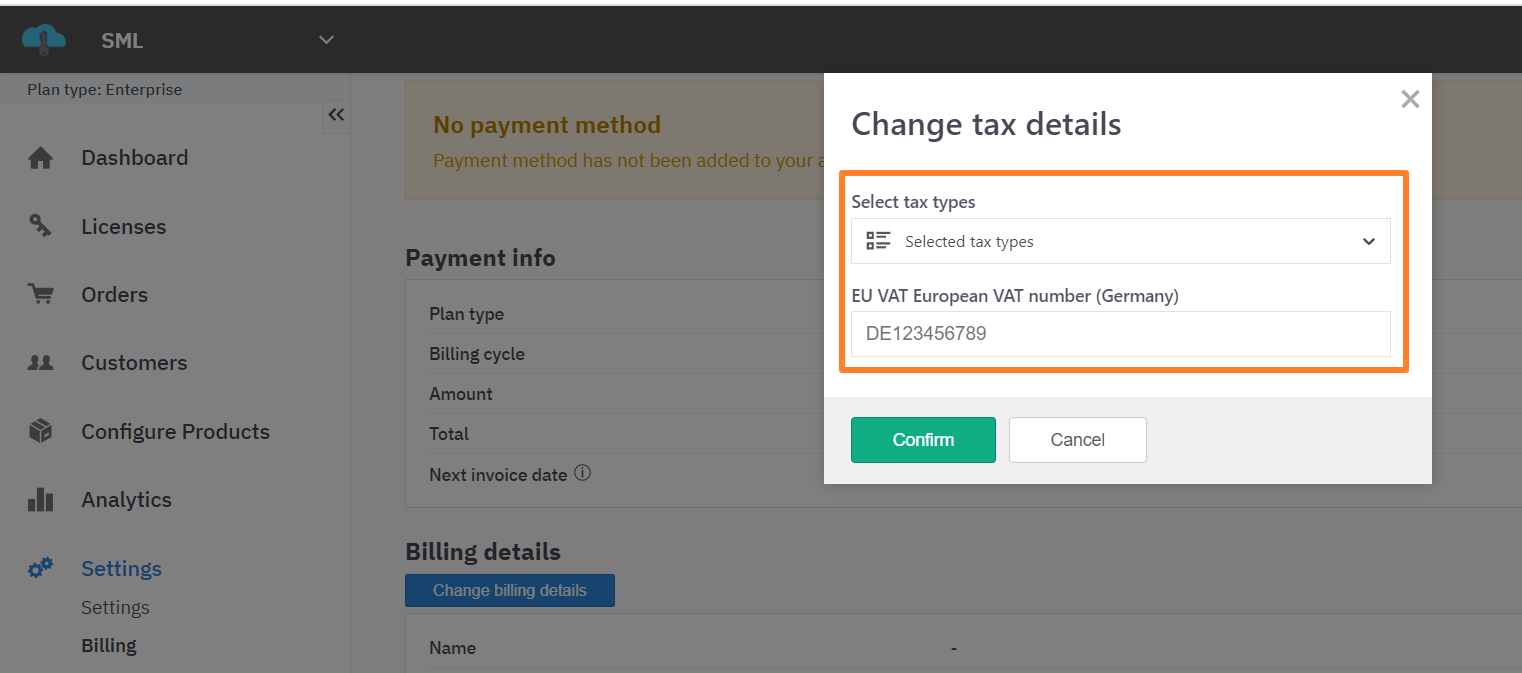Click the Configure Products box icon

point(40,432)
